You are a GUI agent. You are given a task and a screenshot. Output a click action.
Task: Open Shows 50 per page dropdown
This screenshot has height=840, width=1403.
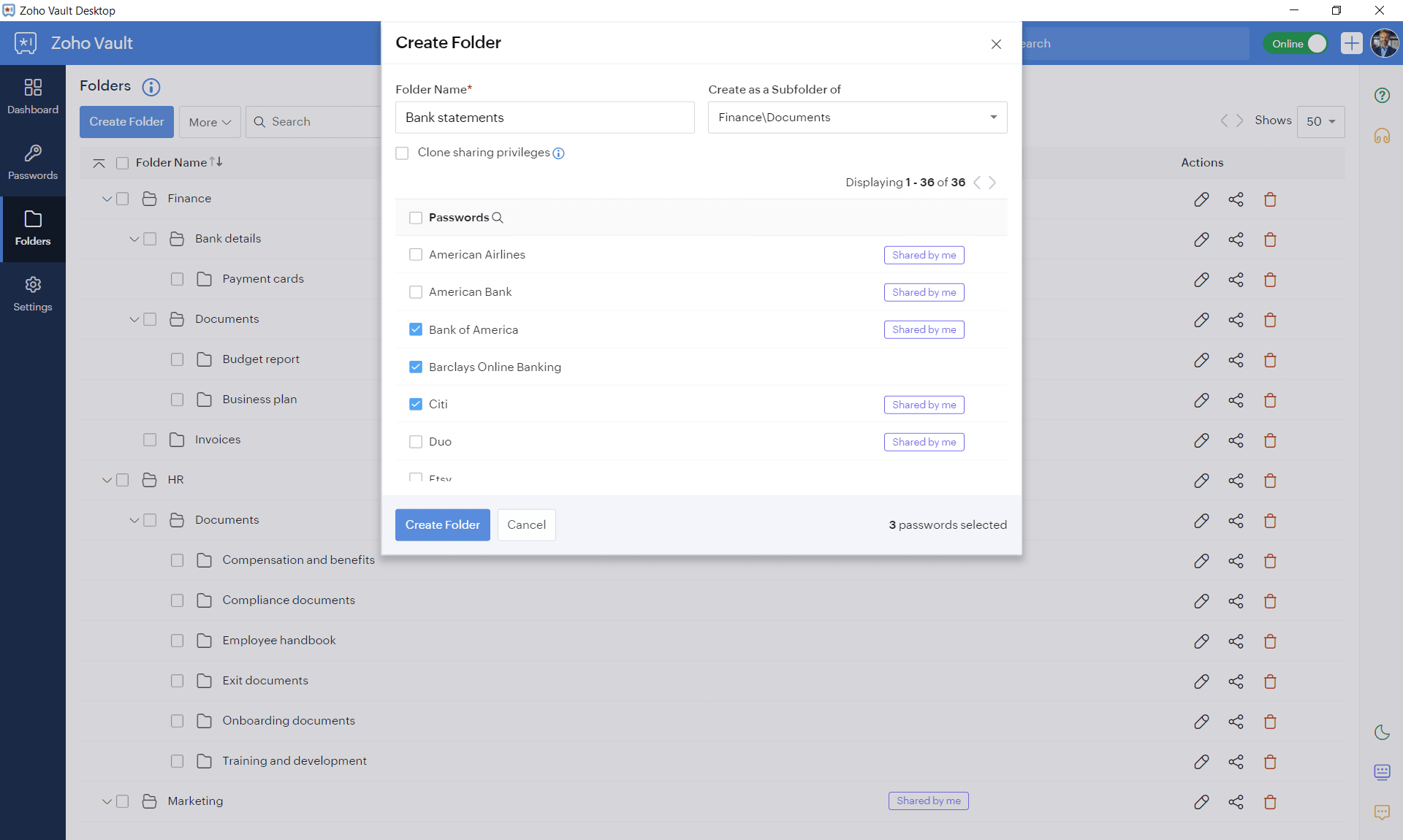tap(1320, 121)
